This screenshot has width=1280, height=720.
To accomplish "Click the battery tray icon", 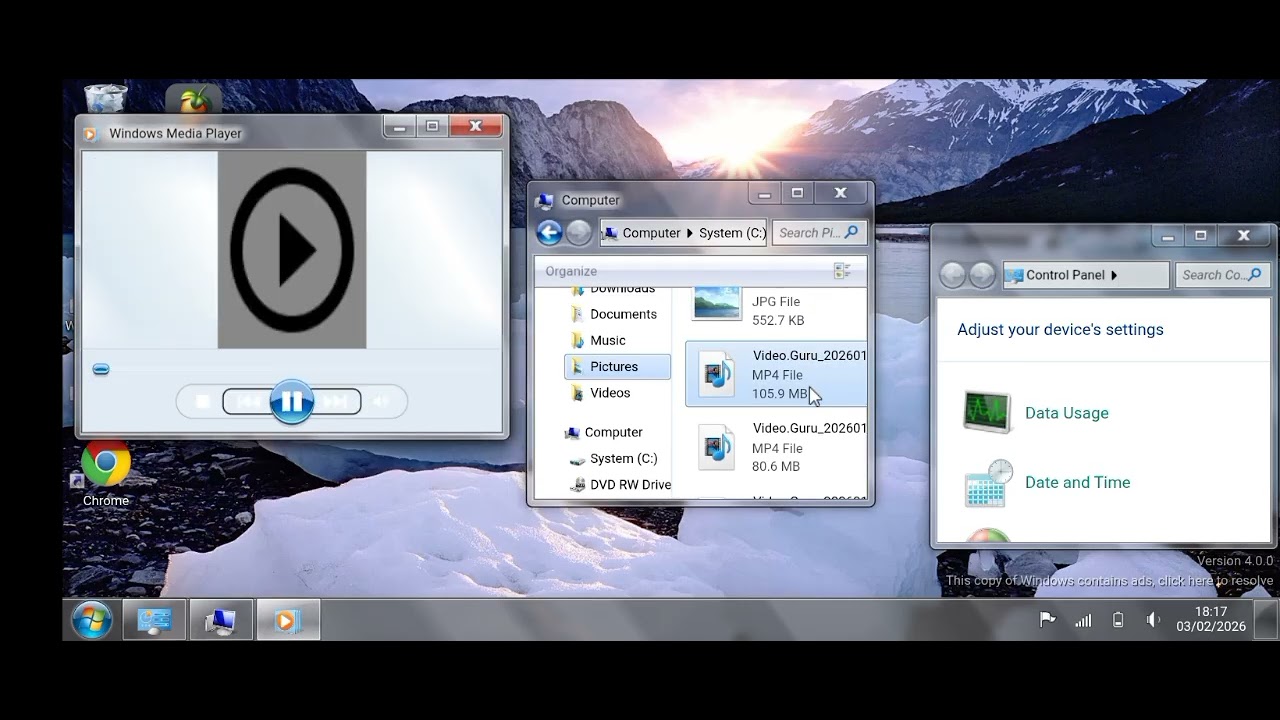I will point(1118,620).
